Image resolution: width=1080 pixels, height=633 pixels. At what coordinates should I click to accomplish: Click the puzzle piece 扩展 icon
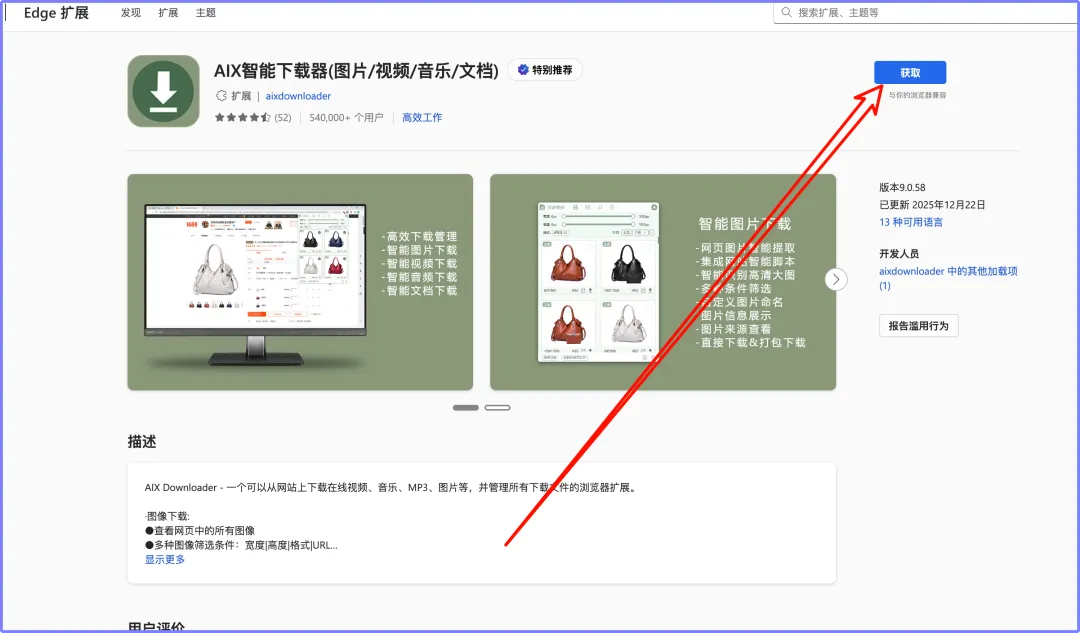click(x=221, y=96)
